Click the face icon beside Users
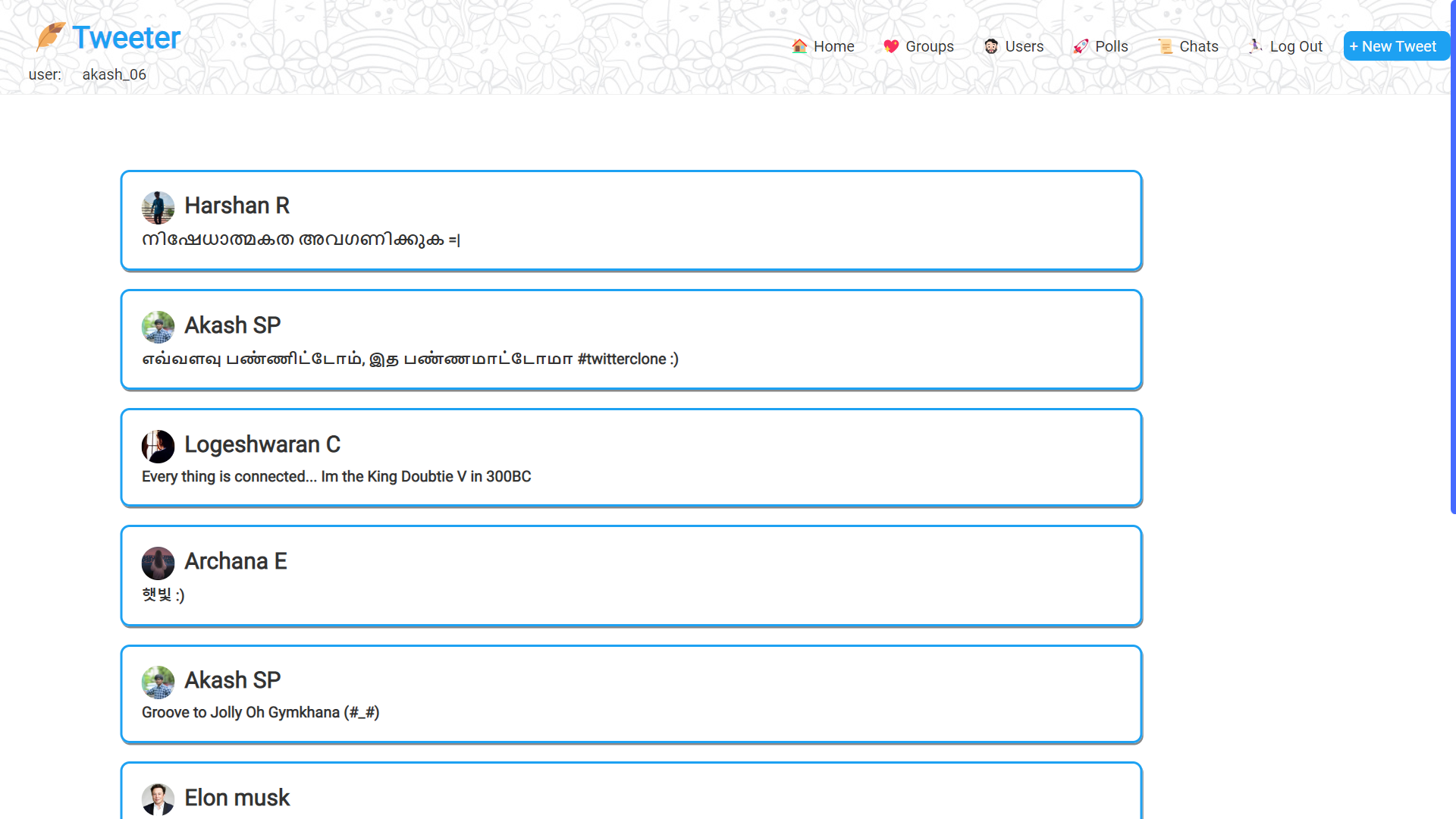 point(991,46)
